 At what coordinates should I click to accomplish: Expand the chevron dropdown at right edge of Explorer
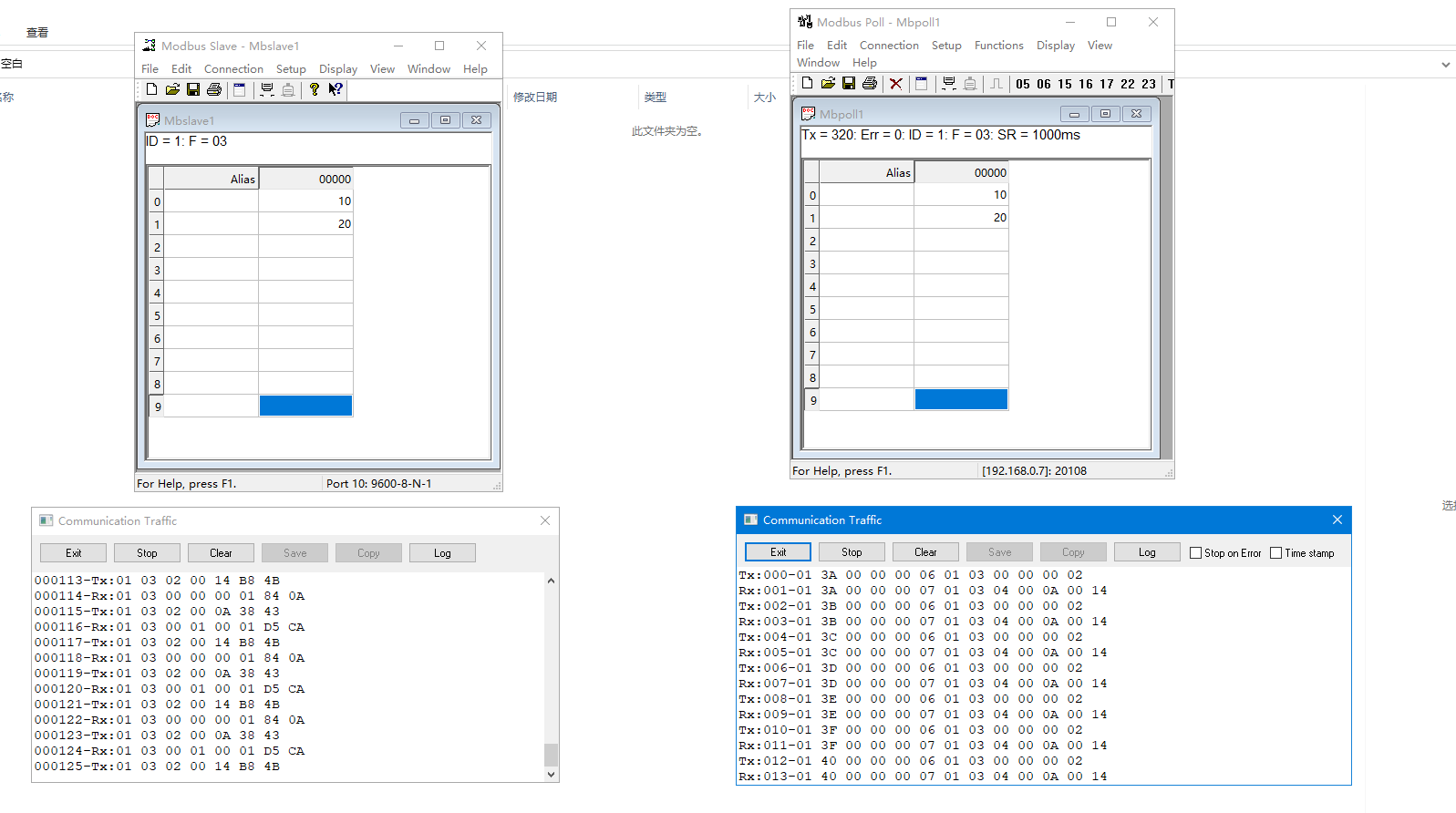[x=1445, y=65]
